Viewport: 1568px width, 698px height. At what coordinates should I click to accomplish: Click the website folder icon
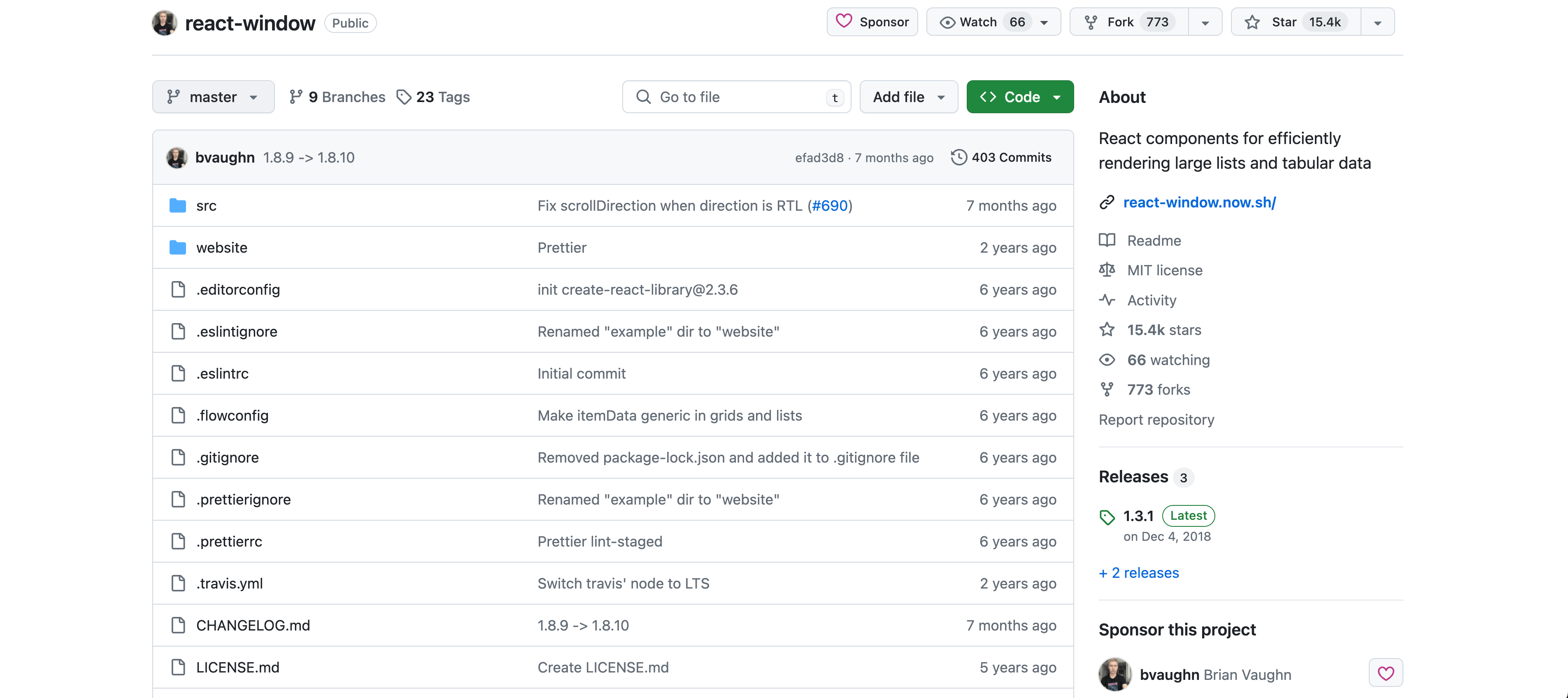point(177,248)
